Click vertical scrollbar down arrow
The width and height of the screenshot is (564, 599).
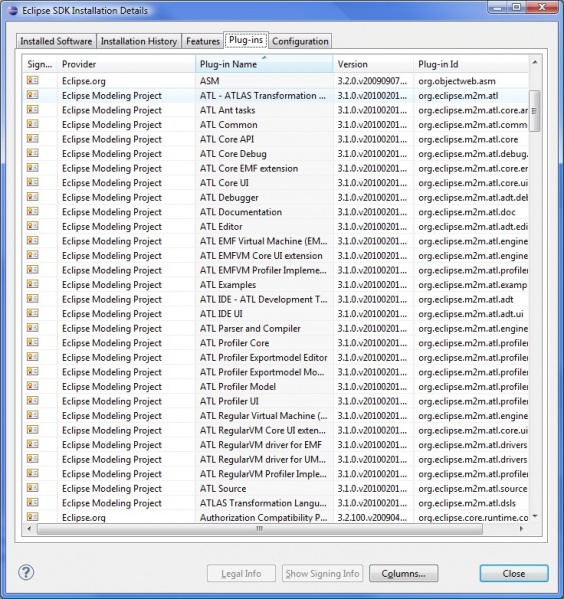(x=535, y=516)
